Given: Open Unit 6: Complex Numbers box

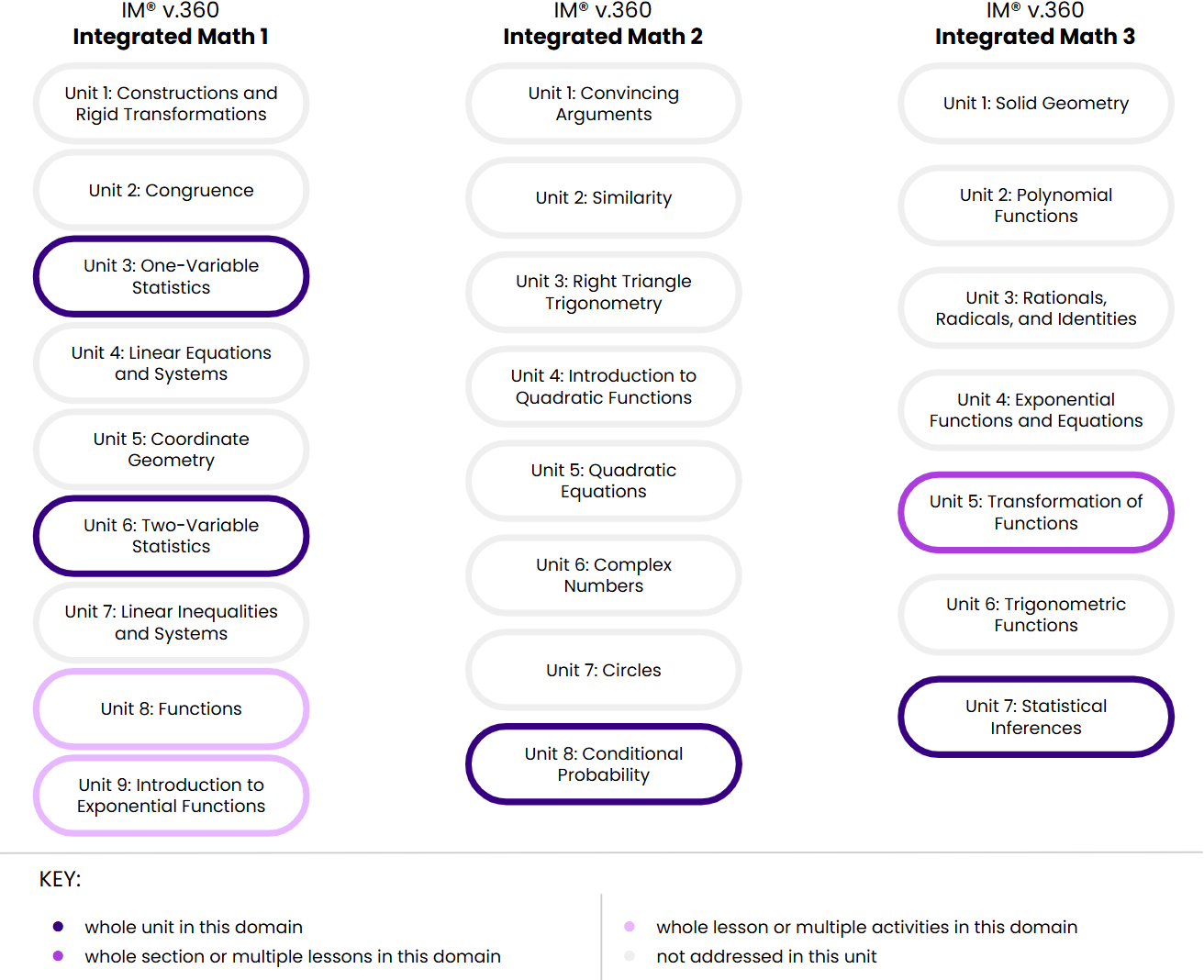Looking at the screenshot, I should [604, 575].
